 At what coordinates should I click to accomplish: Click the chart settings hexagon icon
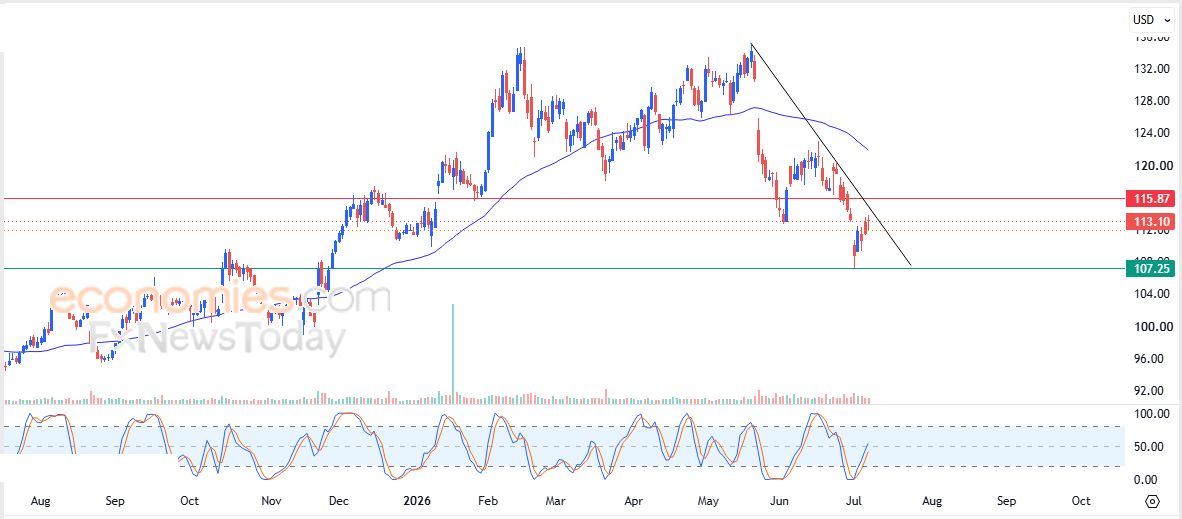(x=1152, y=502)
